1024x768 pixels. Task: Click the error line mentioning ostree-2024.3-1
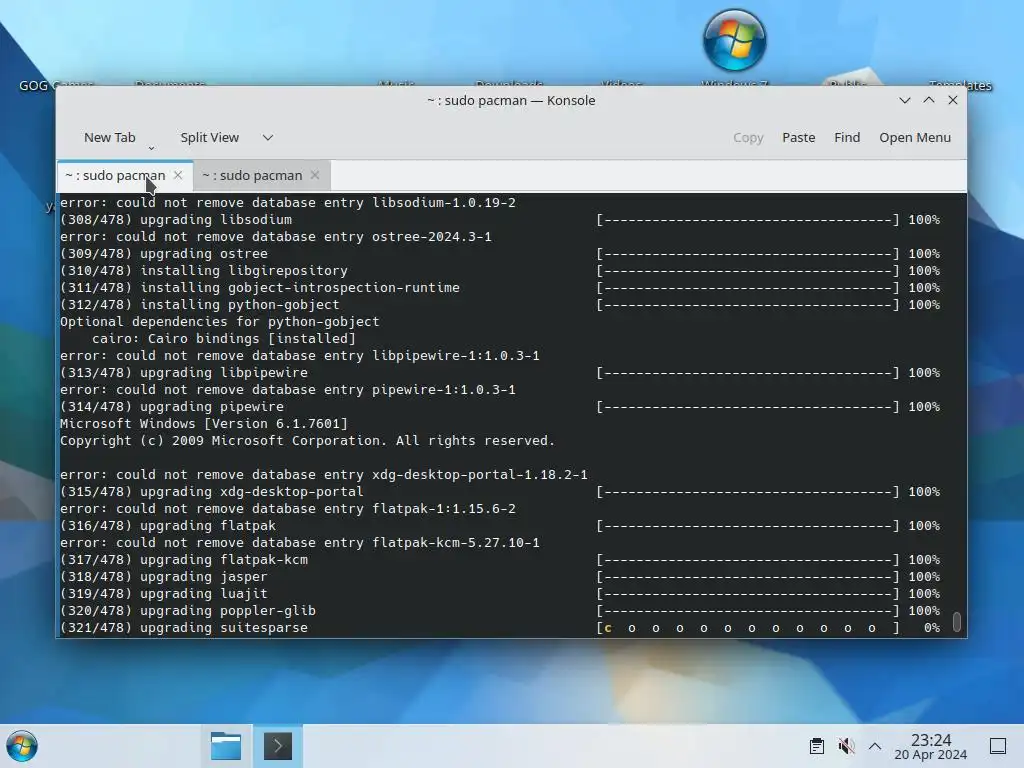click(x=276, y=237)
